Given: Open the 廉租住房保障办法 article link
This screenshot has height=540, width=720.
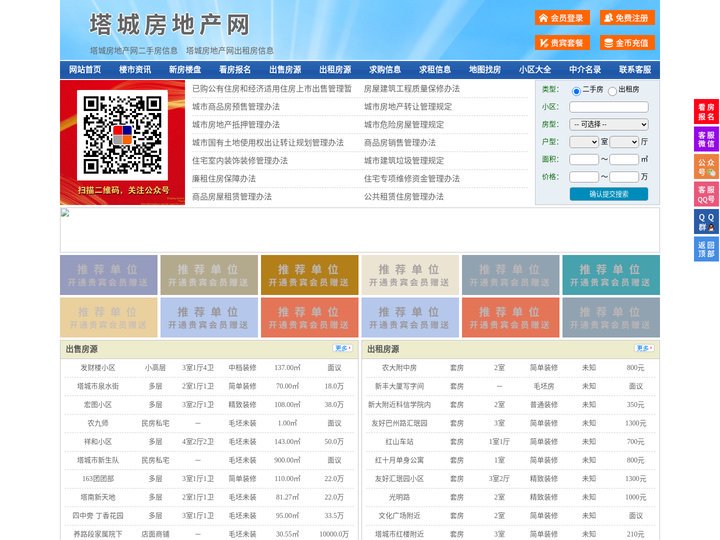Looking at the screenshot, I should (224, 179).
